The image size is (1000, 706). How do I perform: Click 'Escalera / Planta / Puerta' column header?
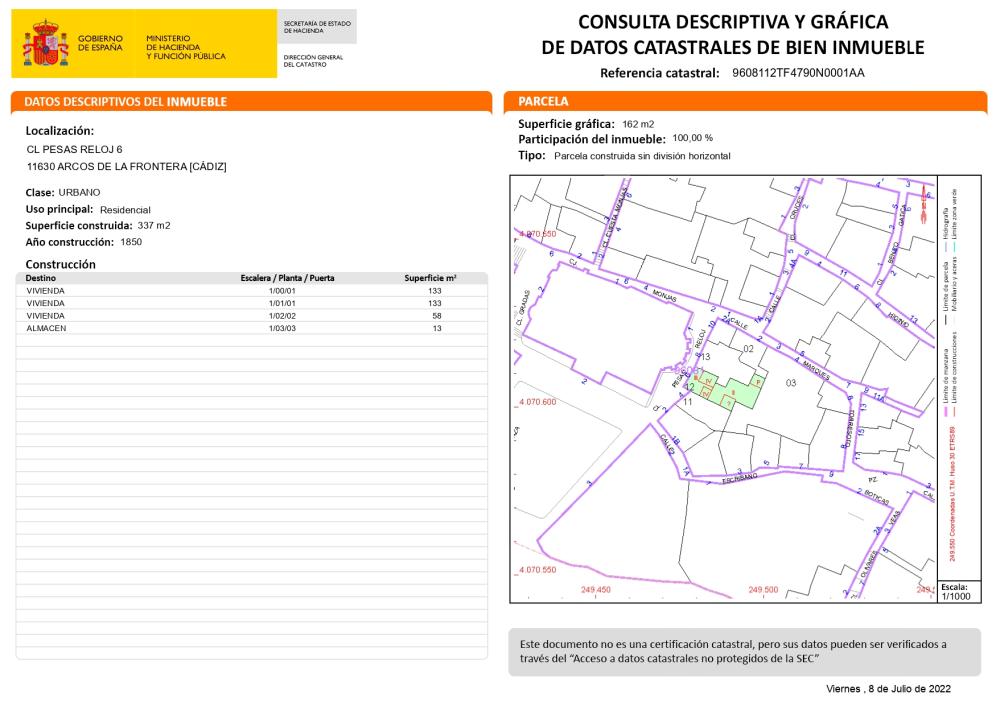(287, 278)
